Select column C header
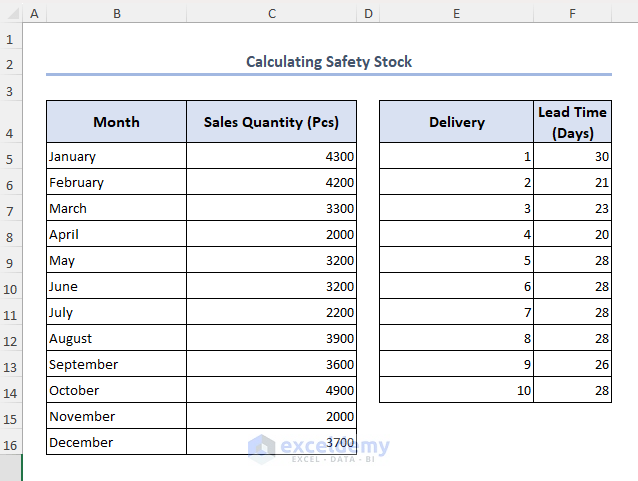 coord(271,13)
